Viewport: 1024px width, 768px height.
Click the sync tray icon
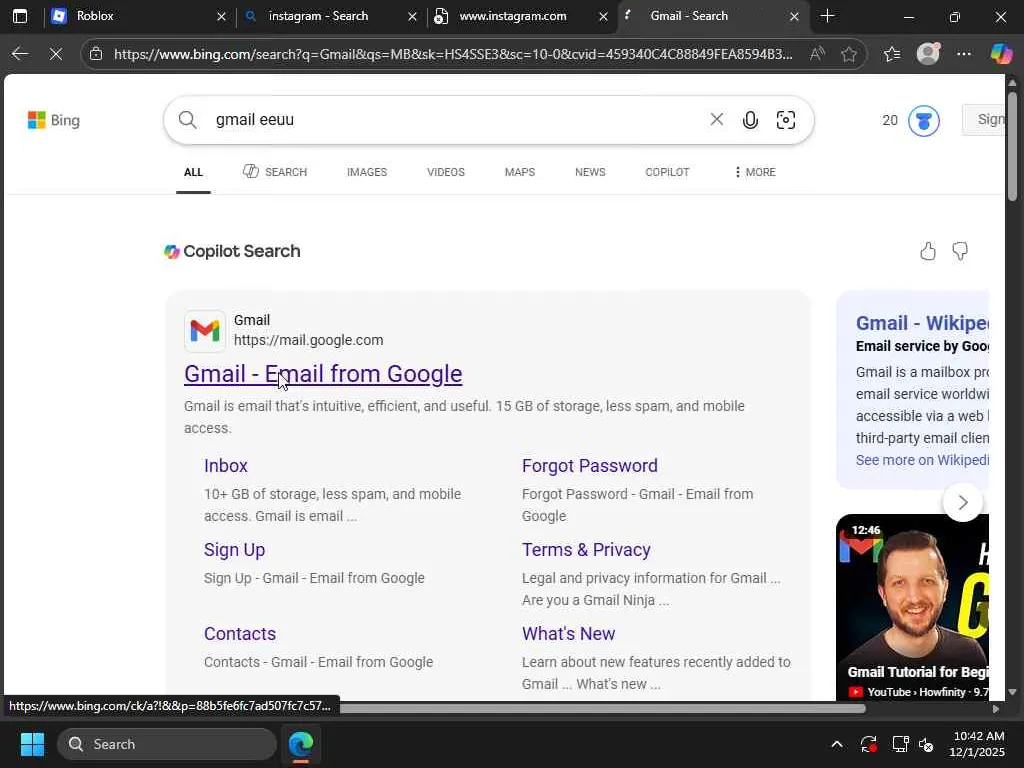869,744
